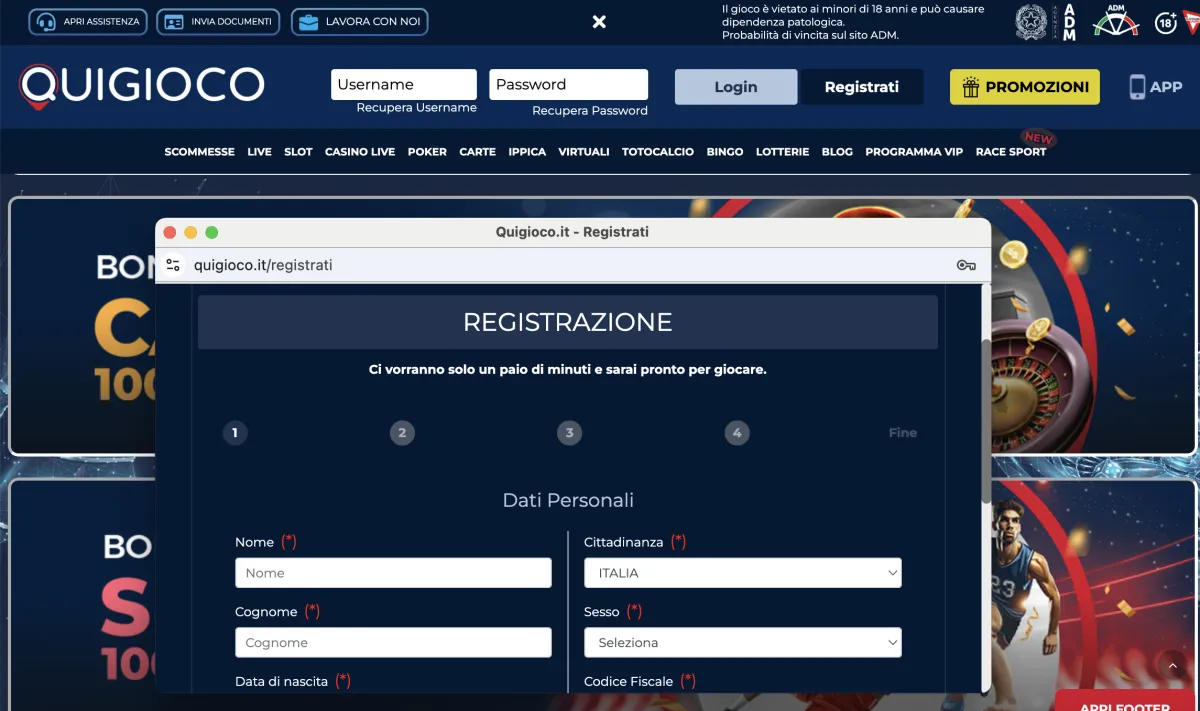Open the Scommesse menu item

tap(200, 152)
